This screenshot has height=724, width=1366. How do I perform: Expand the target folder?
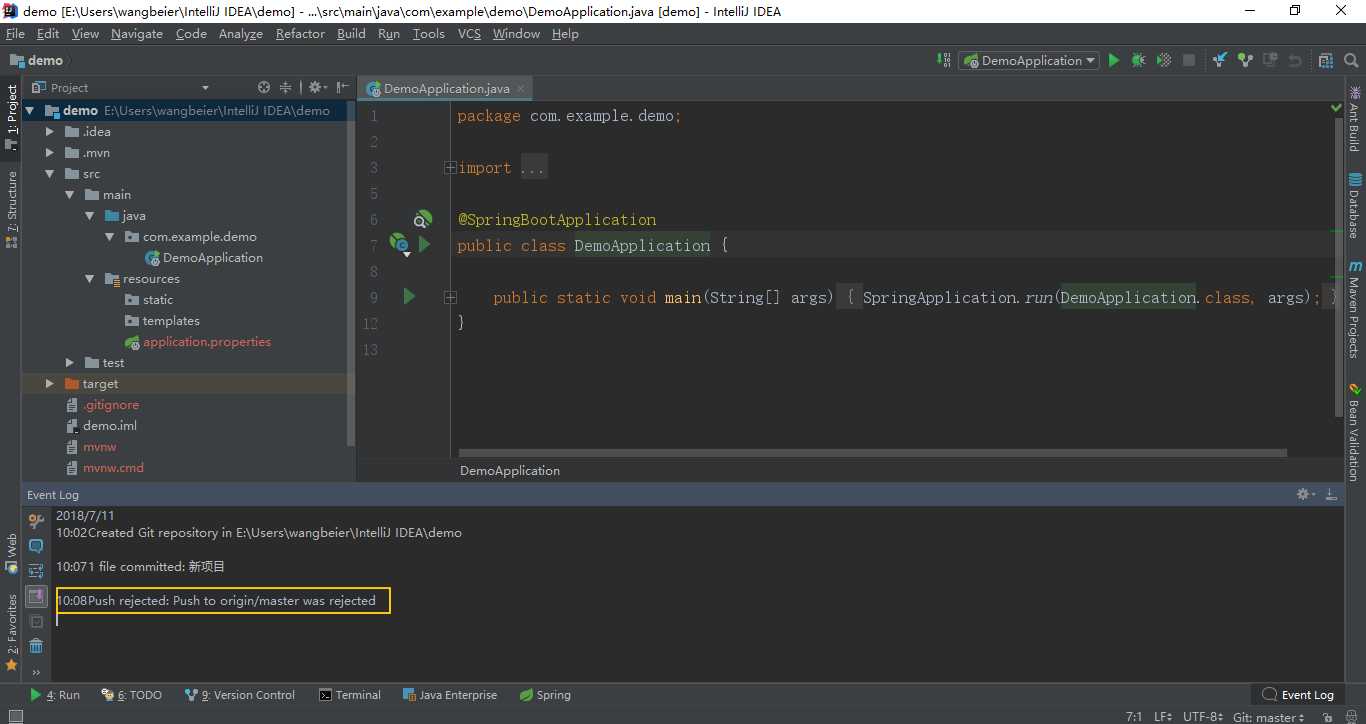50,384
